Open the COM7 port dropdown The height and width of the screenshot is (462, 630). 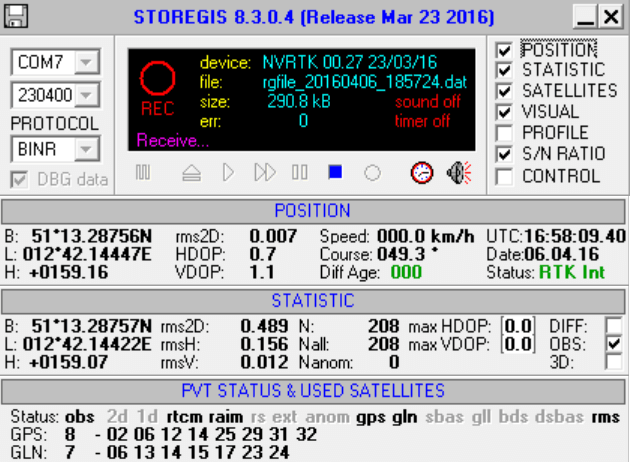(87, 62)
